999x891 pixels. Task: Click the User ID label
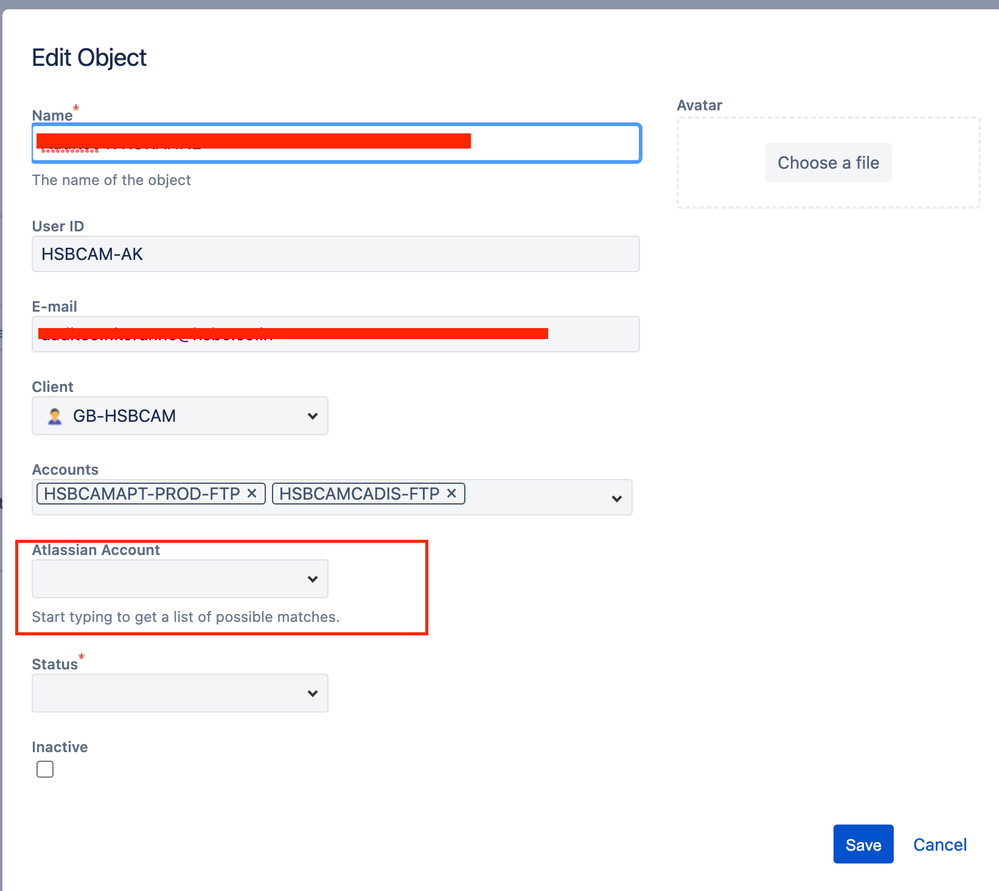[58, 226]
